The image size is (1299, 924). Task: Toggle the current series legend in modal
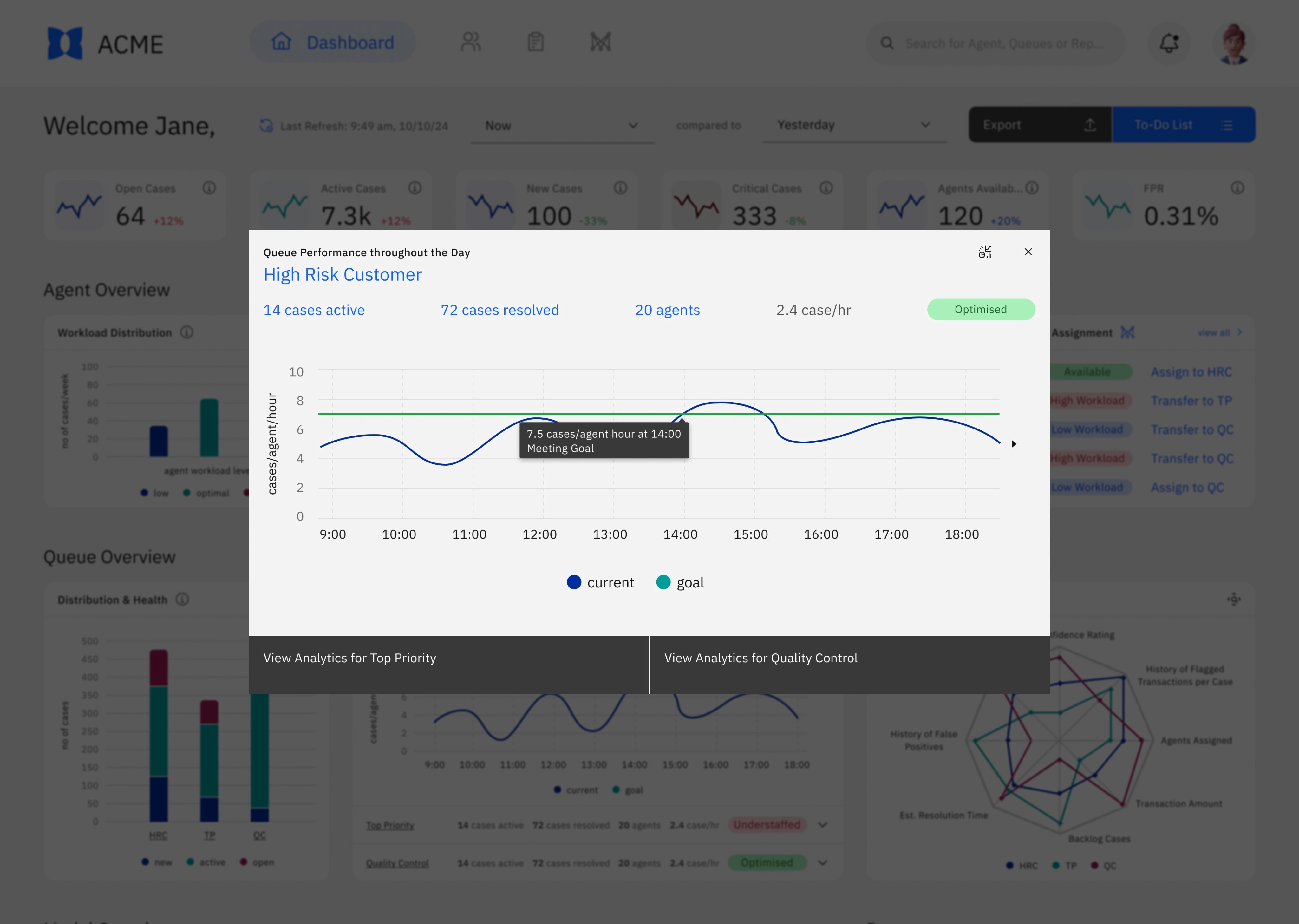[x=601, y=583]
